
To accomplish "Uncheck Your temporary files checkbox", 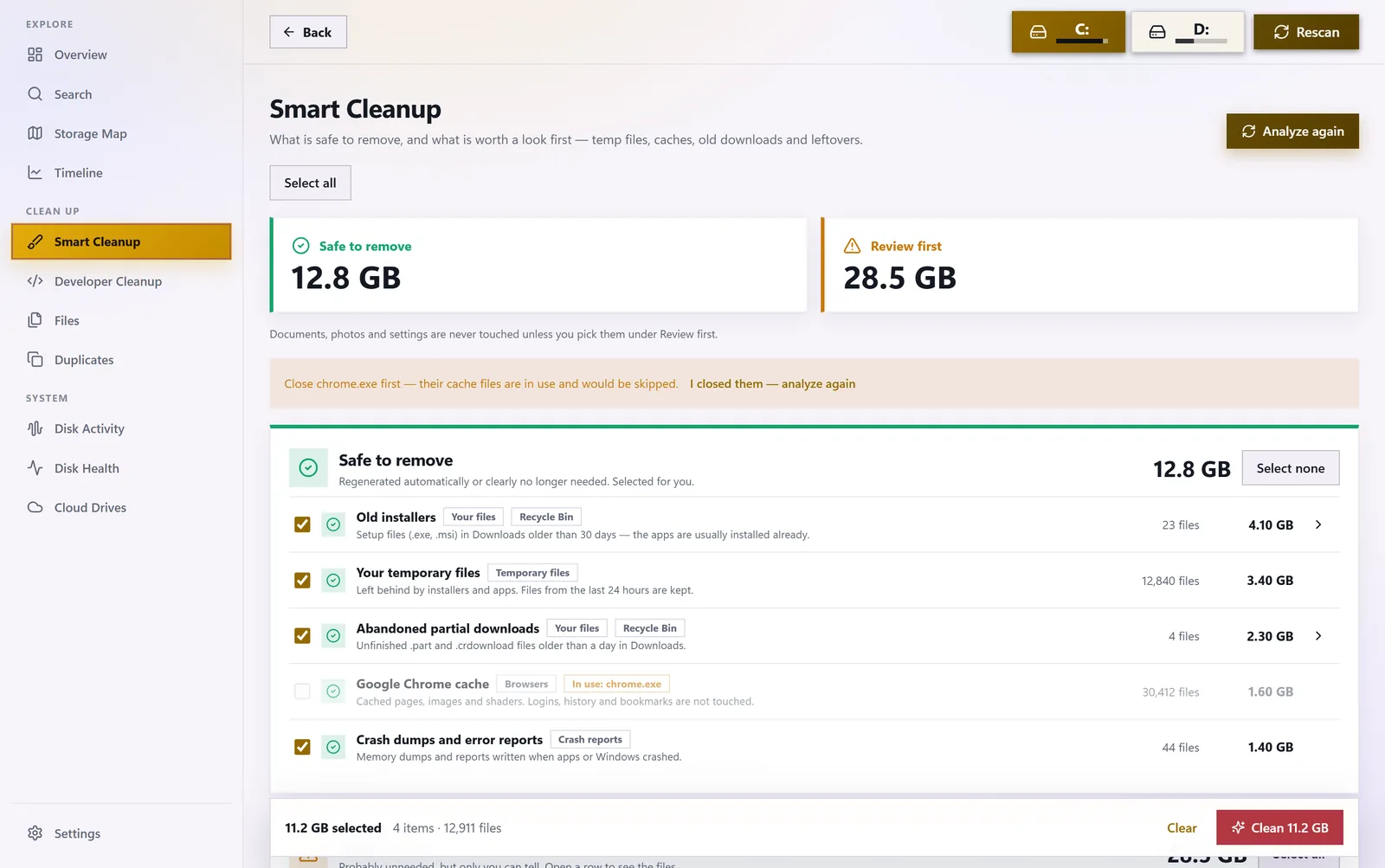I will pos(302,580).
